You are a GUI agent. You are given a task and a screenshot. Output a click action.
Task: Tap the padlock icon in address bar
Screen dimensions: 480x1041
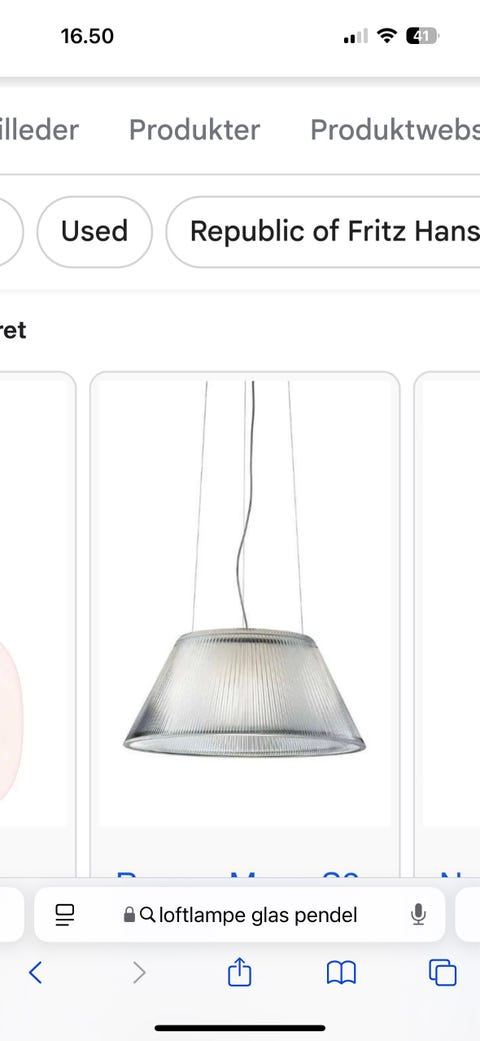(x=129, y=916)
